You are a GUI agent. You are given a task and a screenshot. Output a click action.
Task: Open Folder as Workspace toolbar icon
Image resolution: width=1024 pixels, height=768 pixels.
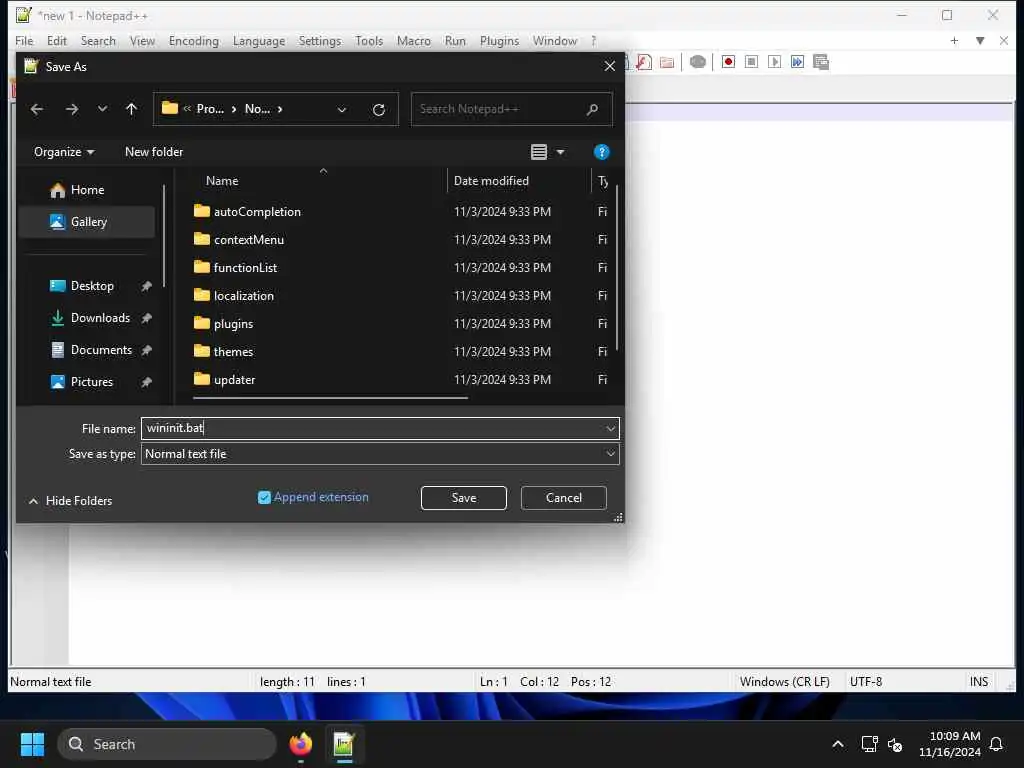(x=667, y=63)
